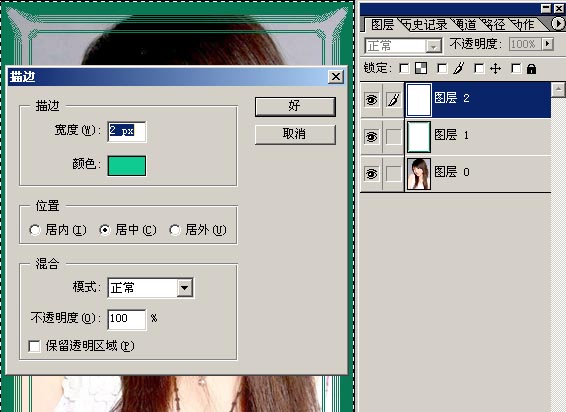
Task: Click the transparency checkerboard lock icon
Action: click(421, 68)
